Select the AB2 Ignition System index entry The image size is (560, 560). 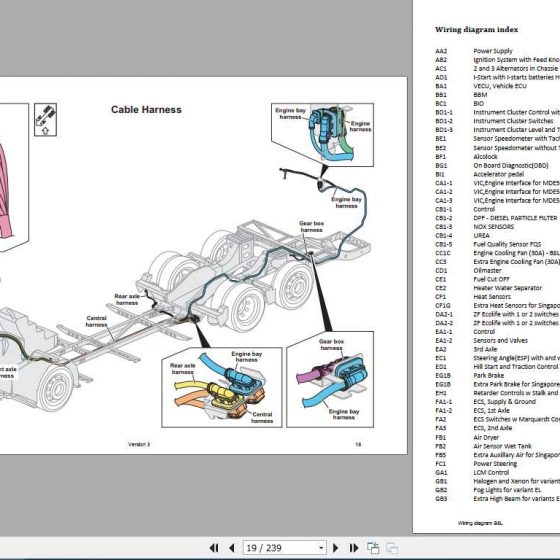click(x=497, y=60)
